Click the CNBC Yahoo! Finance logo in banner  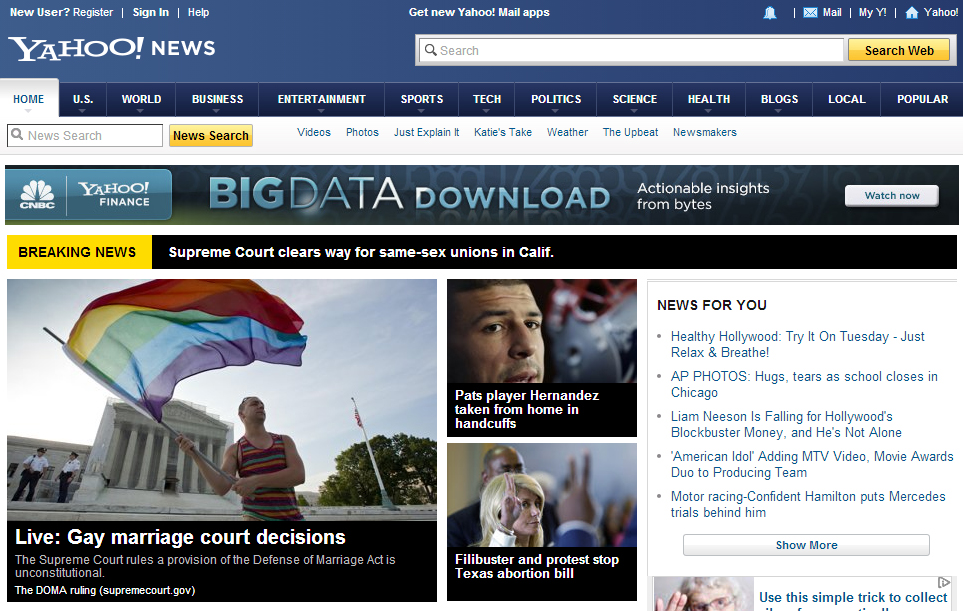pyautogui.click(x=88, y=195)
